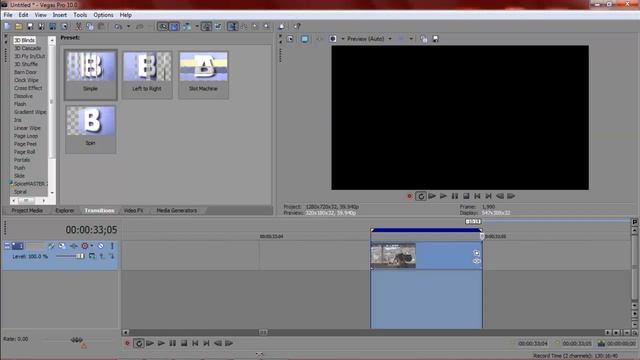640x360 pixels.
Task: Select Gradient Wipe transition
Action: [30, 112]
